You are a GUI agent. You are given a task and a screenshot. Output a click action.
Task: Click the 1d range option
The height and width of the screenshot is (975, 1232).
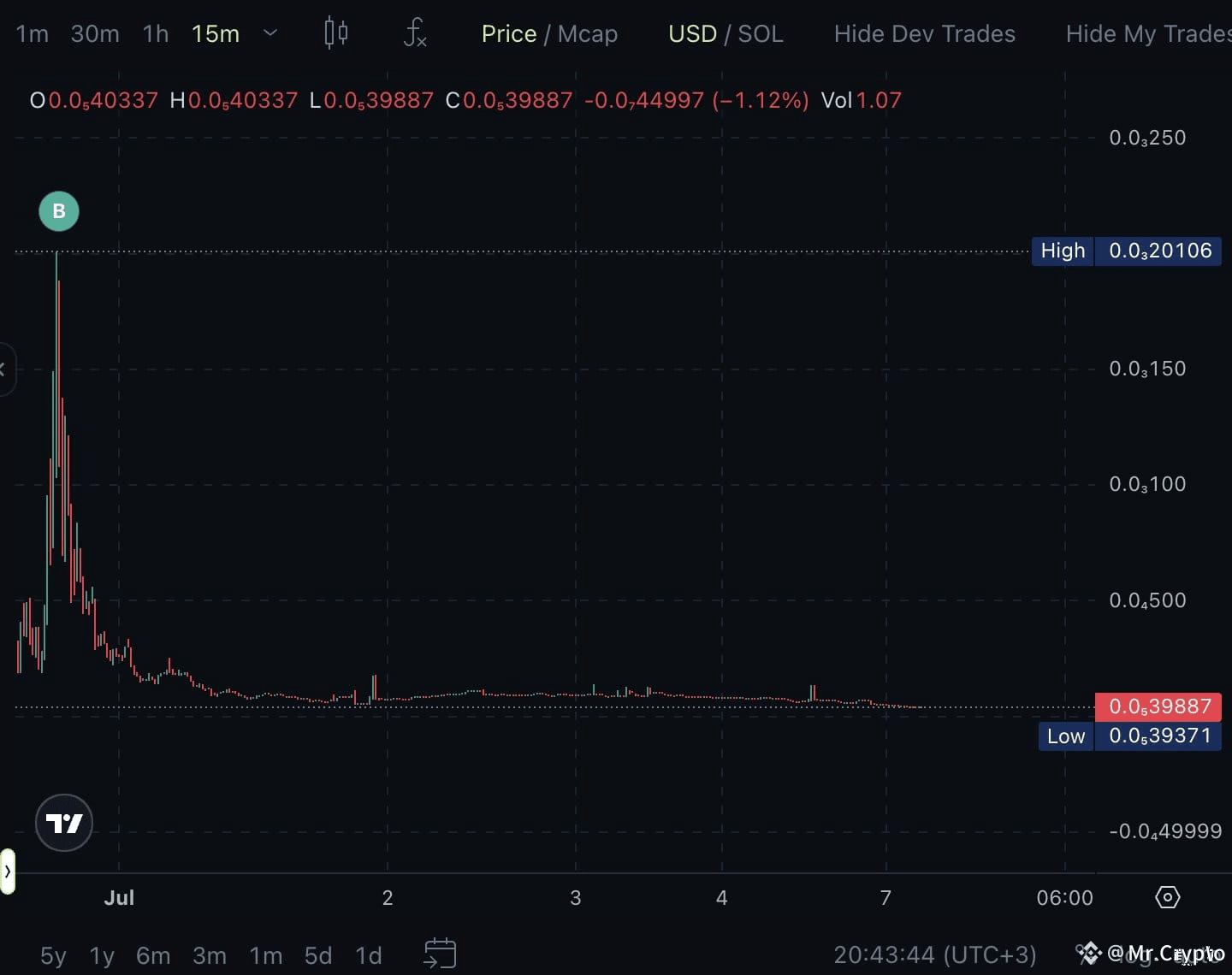[x=368, y=955]
